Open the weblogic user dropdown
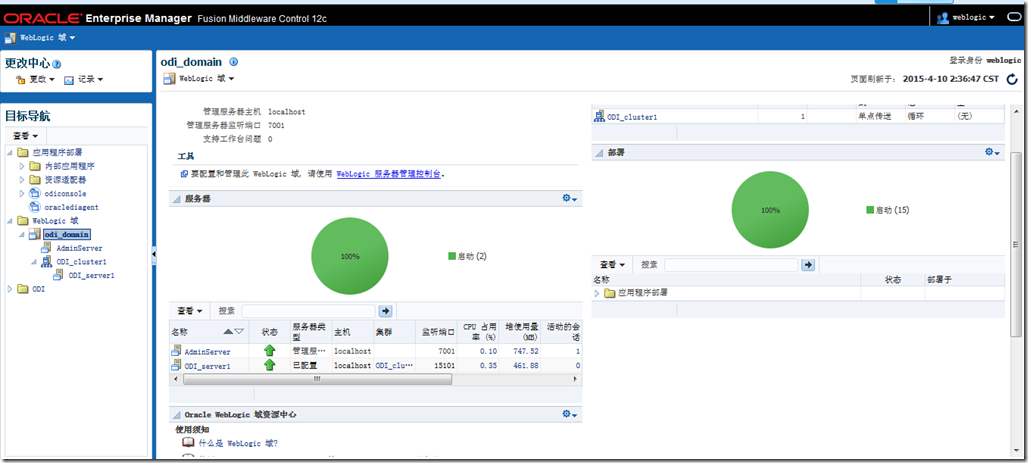Screen dimensions: 1028x463 pos(974,18)
